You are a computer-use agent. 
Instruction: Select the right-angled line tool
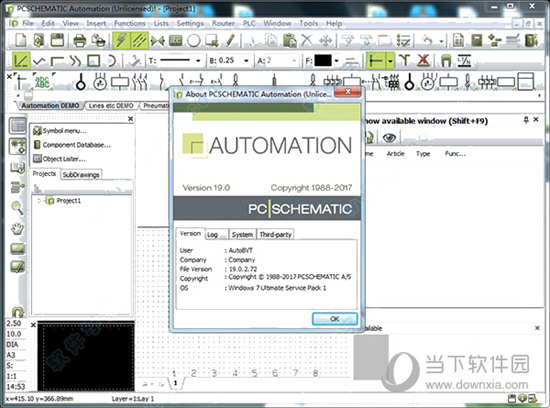coord(57,61)
